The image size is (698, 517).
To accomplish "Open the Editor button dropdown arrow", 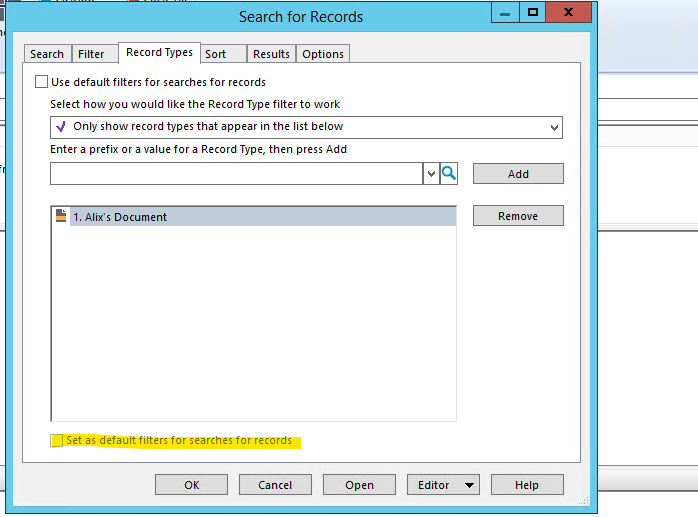I will click(x=469, y=485).
